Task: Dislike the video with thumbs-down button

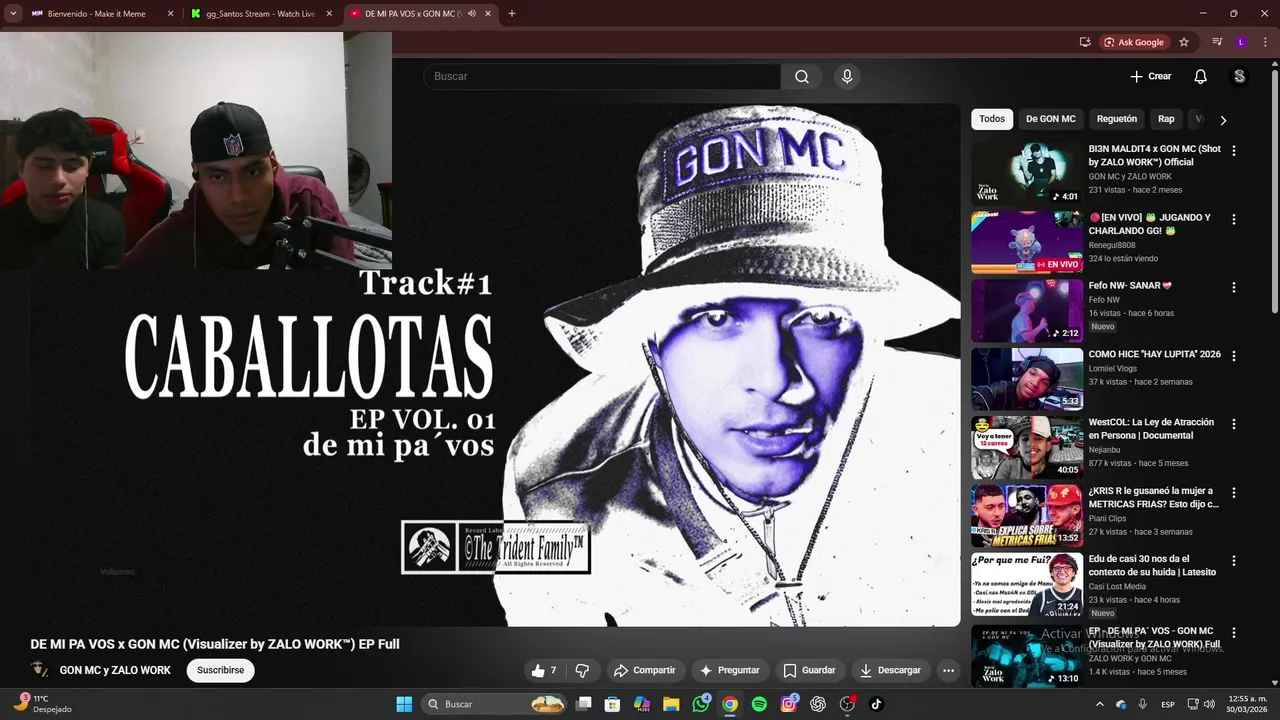Action: click(582, 670)
